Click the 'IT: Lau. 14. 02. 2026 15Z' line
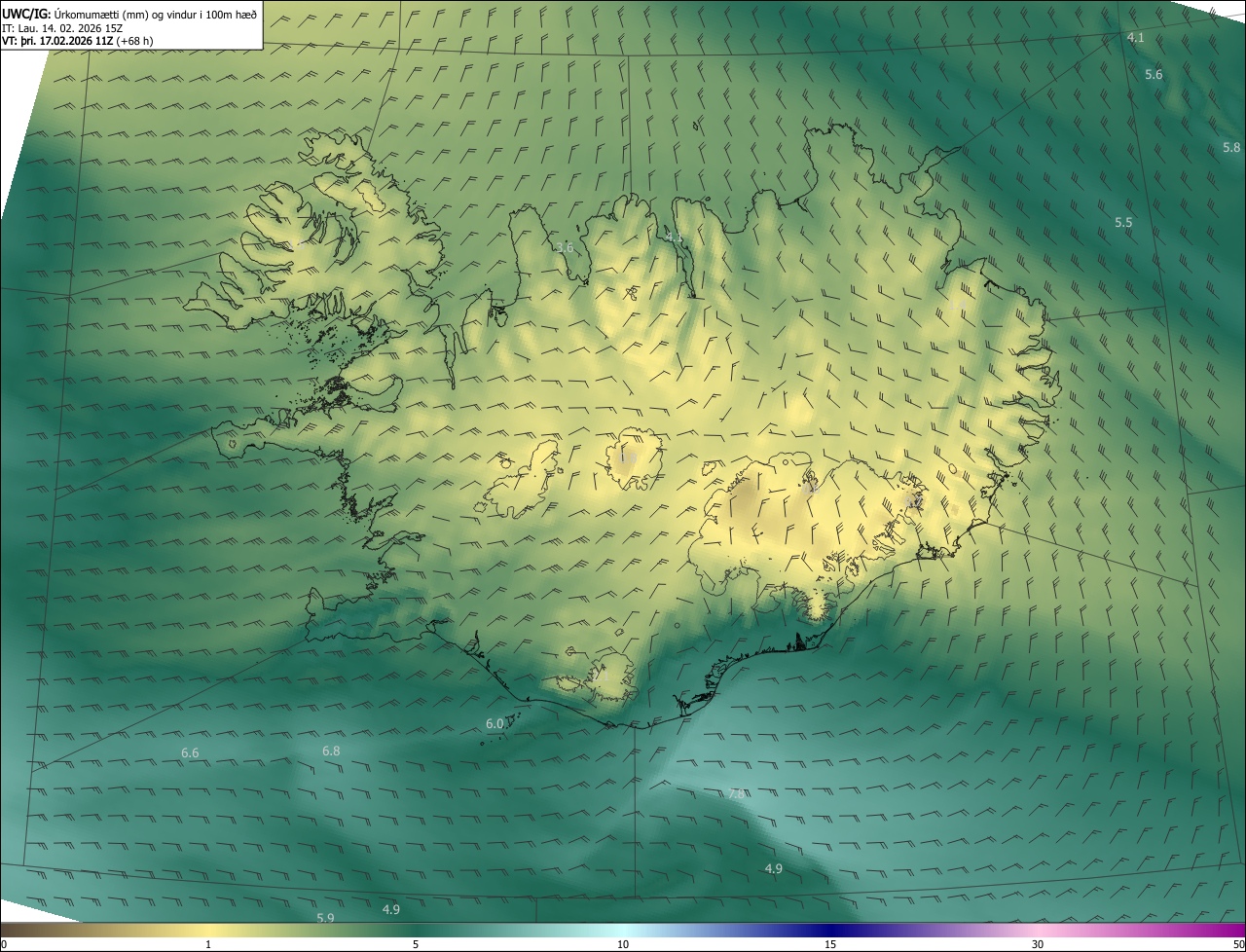 (62, 28)
